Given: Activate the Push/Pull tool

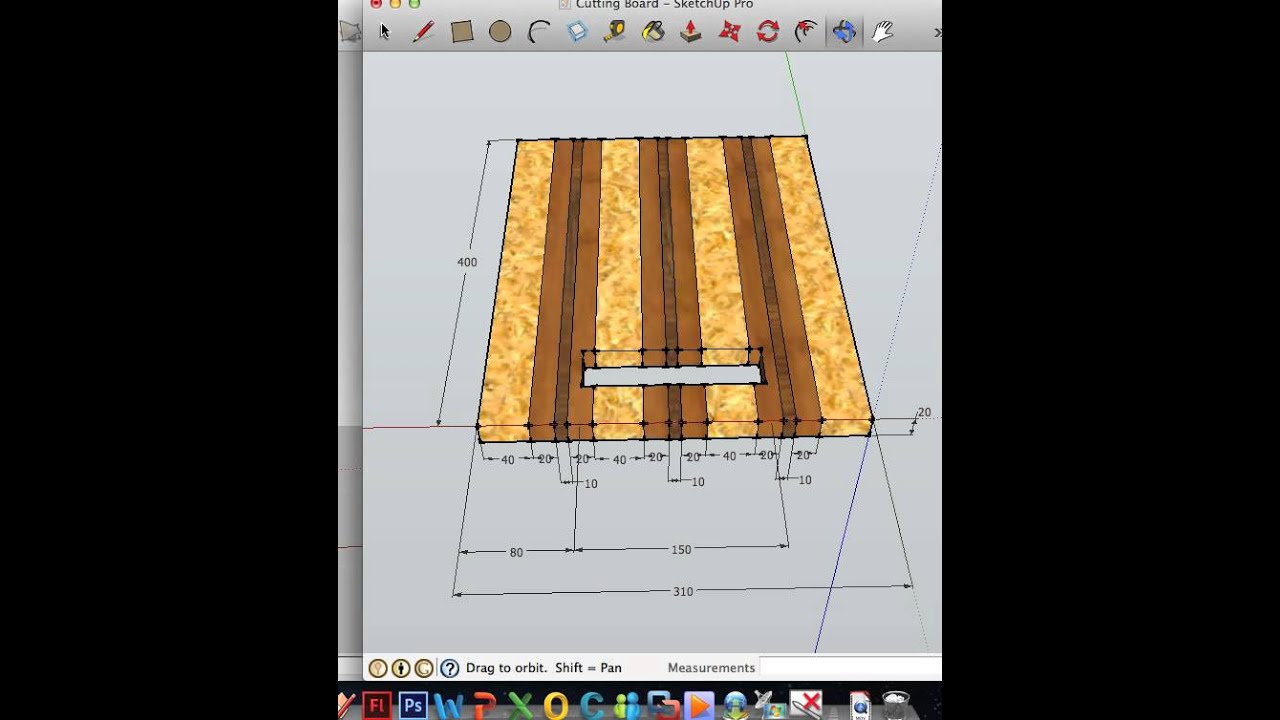Looking at the screenshot, I should (691, 31).
